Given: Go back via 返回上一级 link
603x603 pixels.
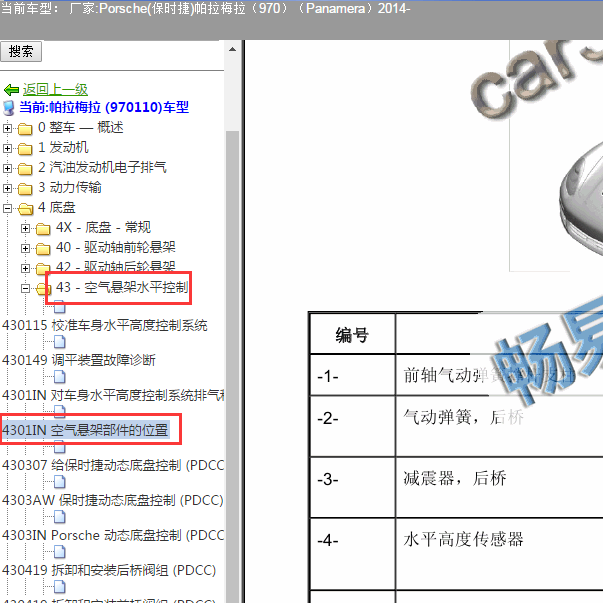Looking at the screenshot, I should [x=55, y=90].
